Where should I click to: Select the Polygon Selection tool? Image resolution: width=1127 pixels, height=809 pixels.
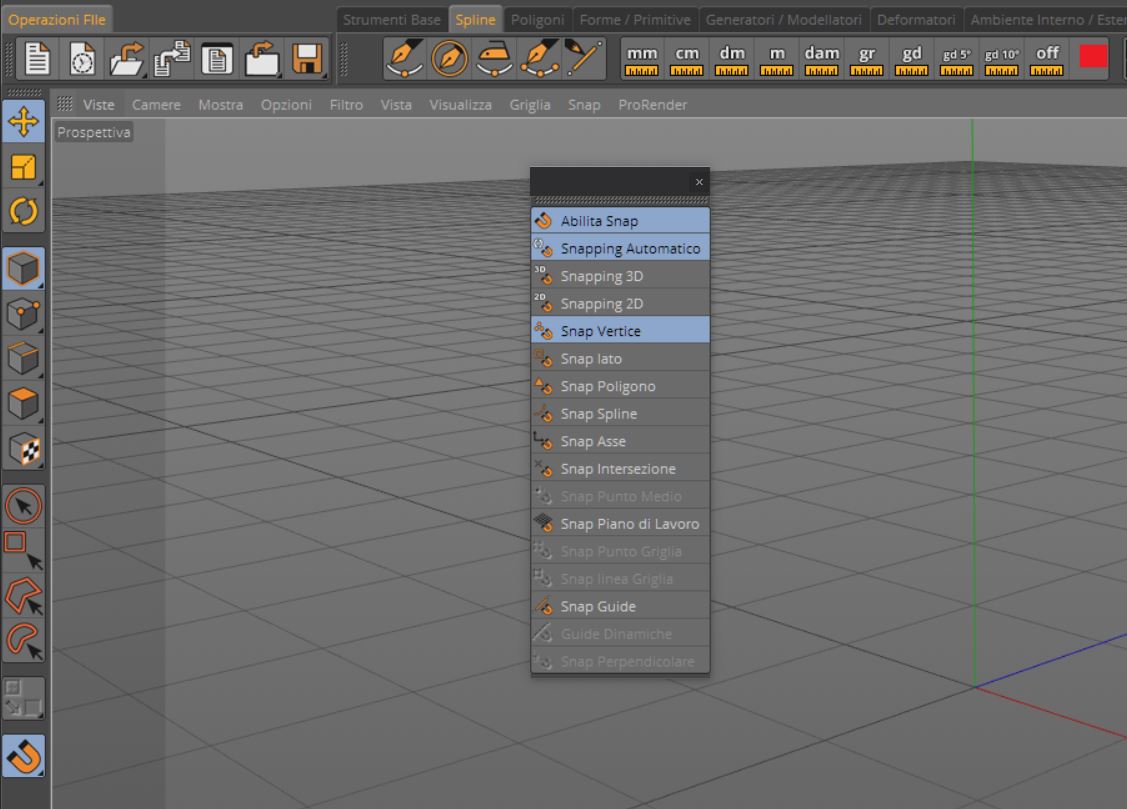coord(23,596)
